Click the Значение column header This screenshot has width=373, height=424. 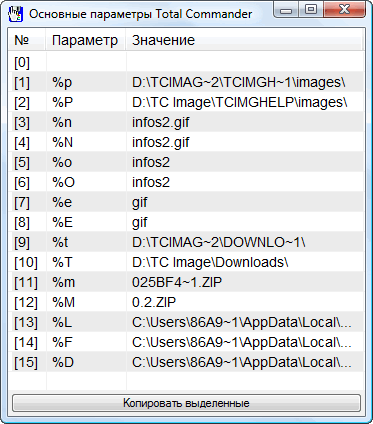tap(245, 40)
